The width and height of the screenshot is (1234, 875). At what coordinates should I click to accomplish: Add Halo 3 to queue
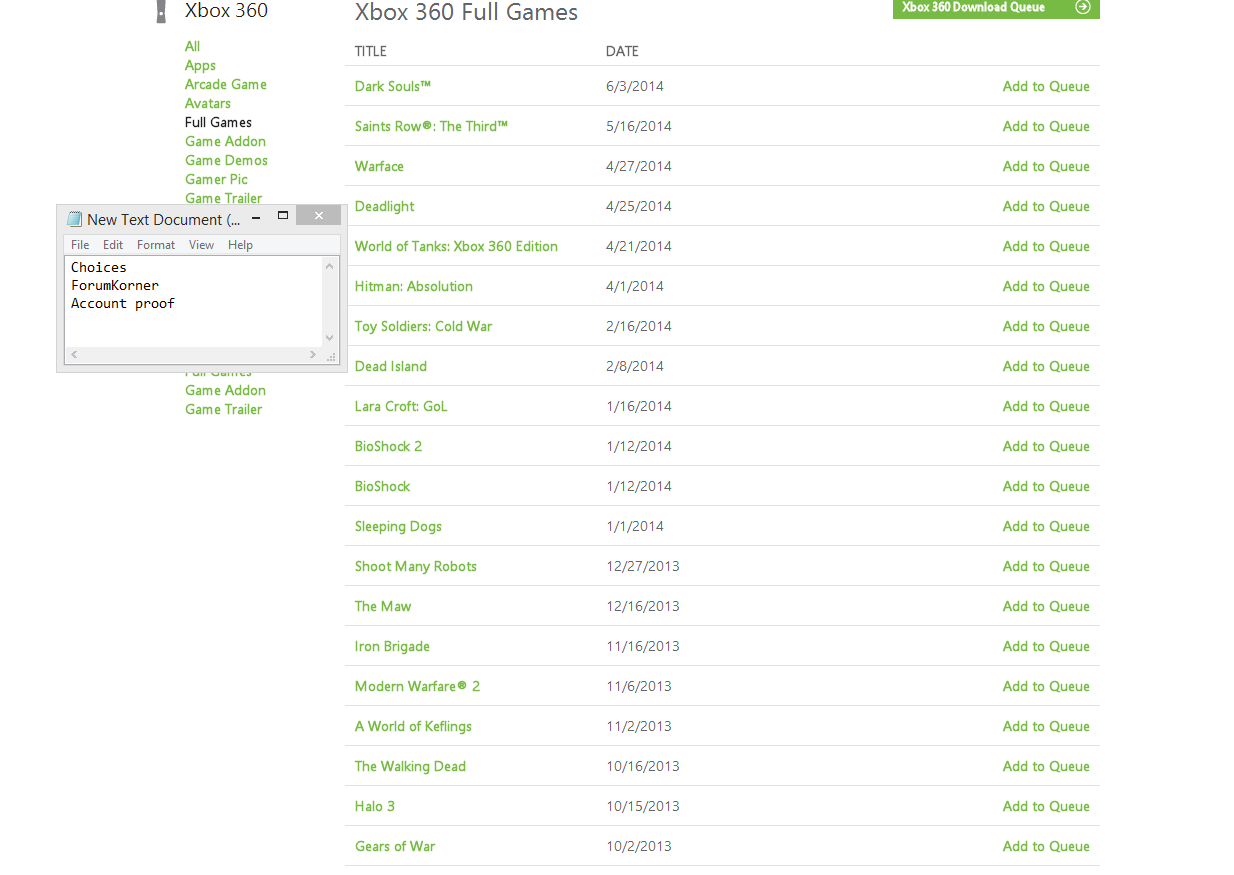click(1046, 806)
